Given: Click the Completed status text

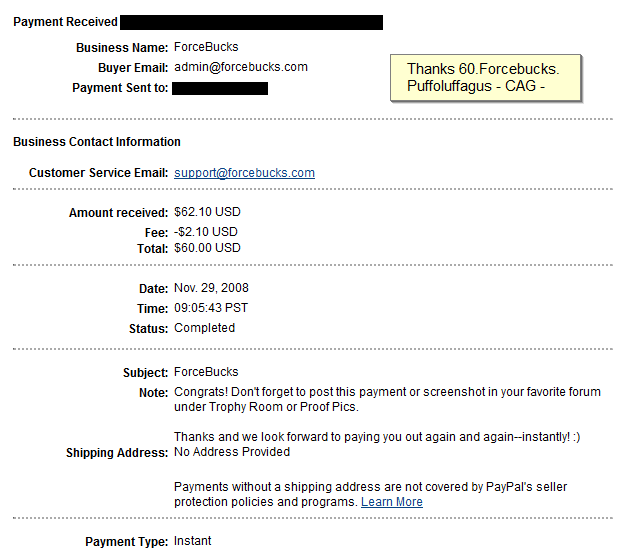Looking at the screenshot, I should tap(204, 328).
